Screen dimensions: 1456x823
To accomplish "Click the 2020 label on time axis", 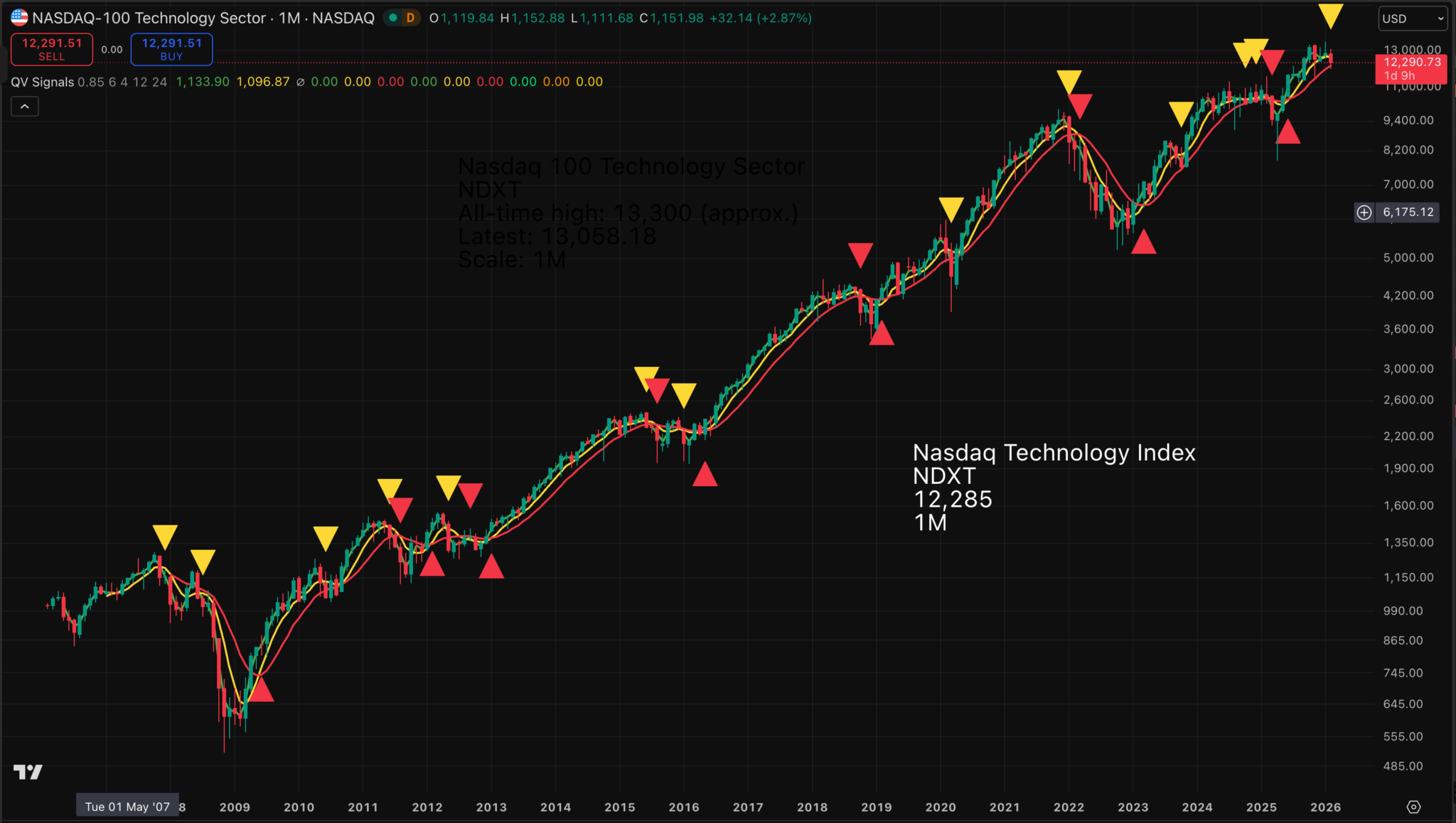I will 940,807.
